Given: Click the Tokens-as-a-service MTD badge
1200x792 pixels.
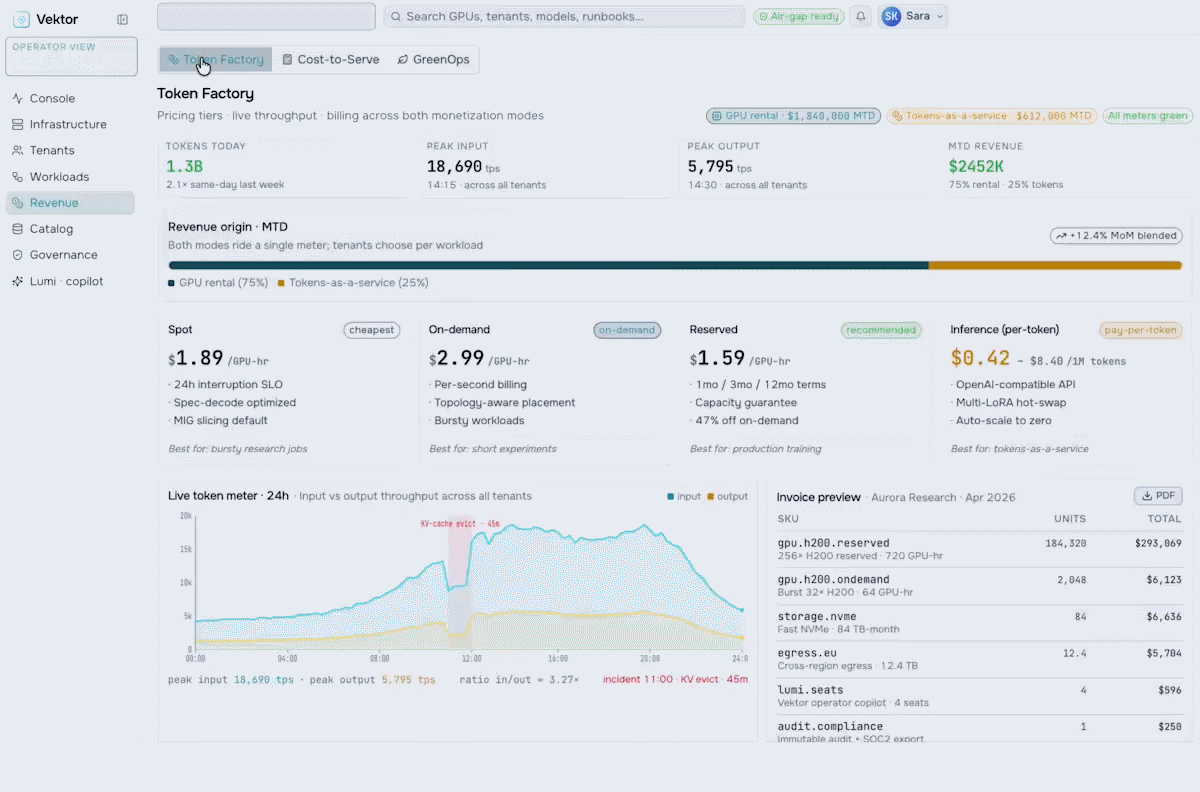Looking at the screenshot, I should [992, 116].
